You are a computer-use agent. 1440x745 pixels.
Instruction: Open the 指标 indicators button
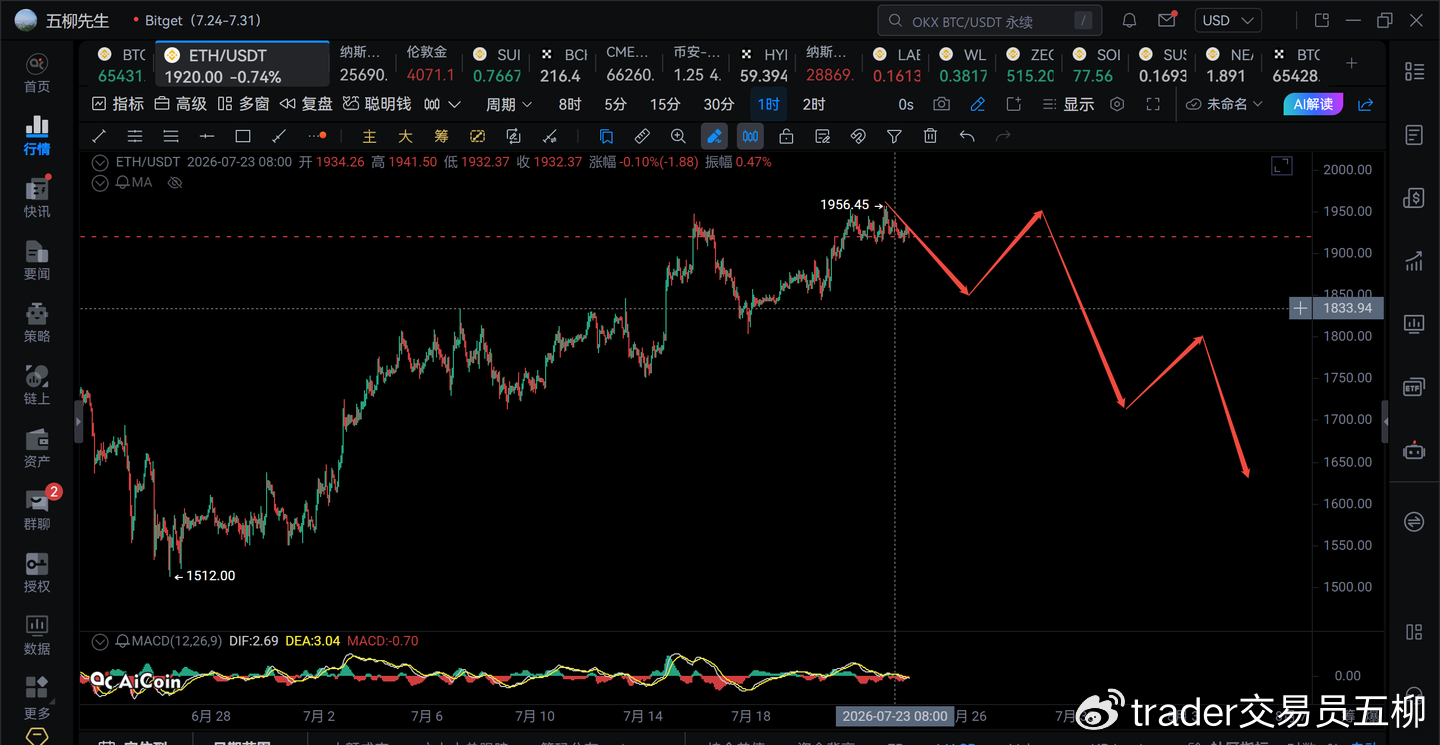pyautogui.click(x=118, y=104)
